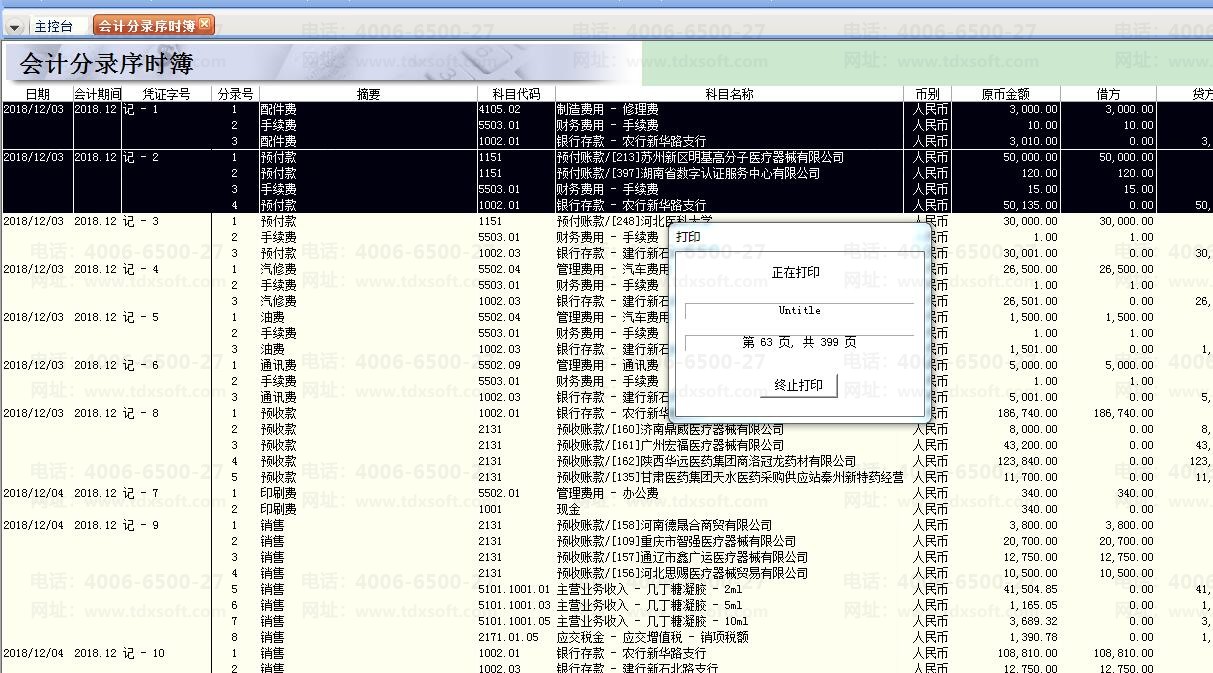Click the 科目代码 column header
This screenshot has width=1213, height=673.
(x=515, y=94)
